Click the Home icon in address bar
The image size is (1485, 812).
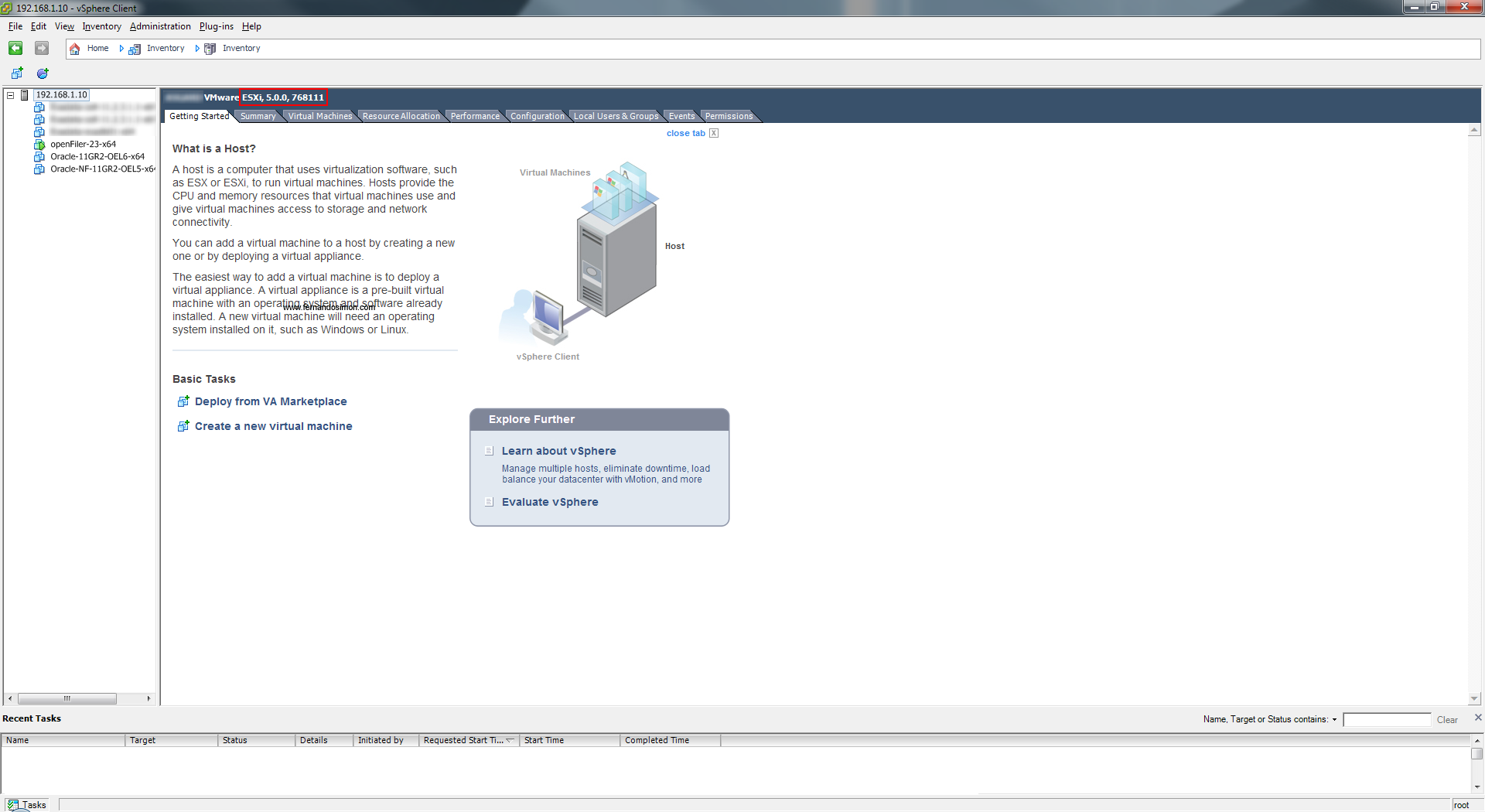75,49
